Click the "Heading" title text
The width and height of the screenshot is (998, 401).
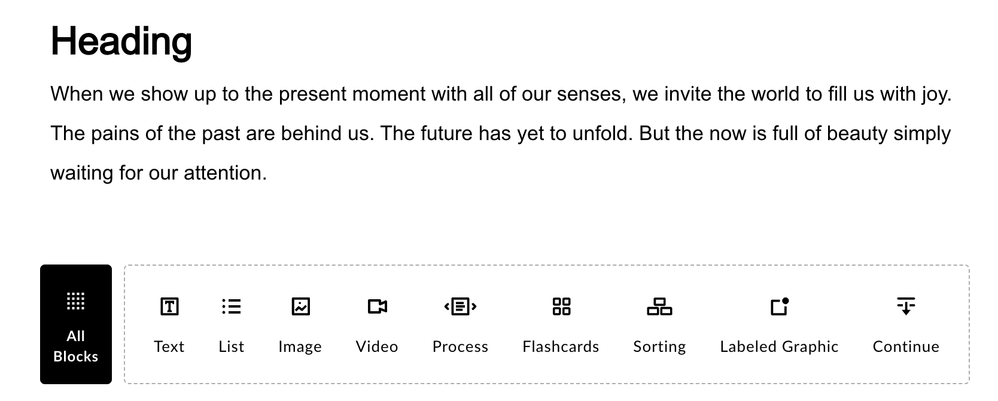[121, 41]
